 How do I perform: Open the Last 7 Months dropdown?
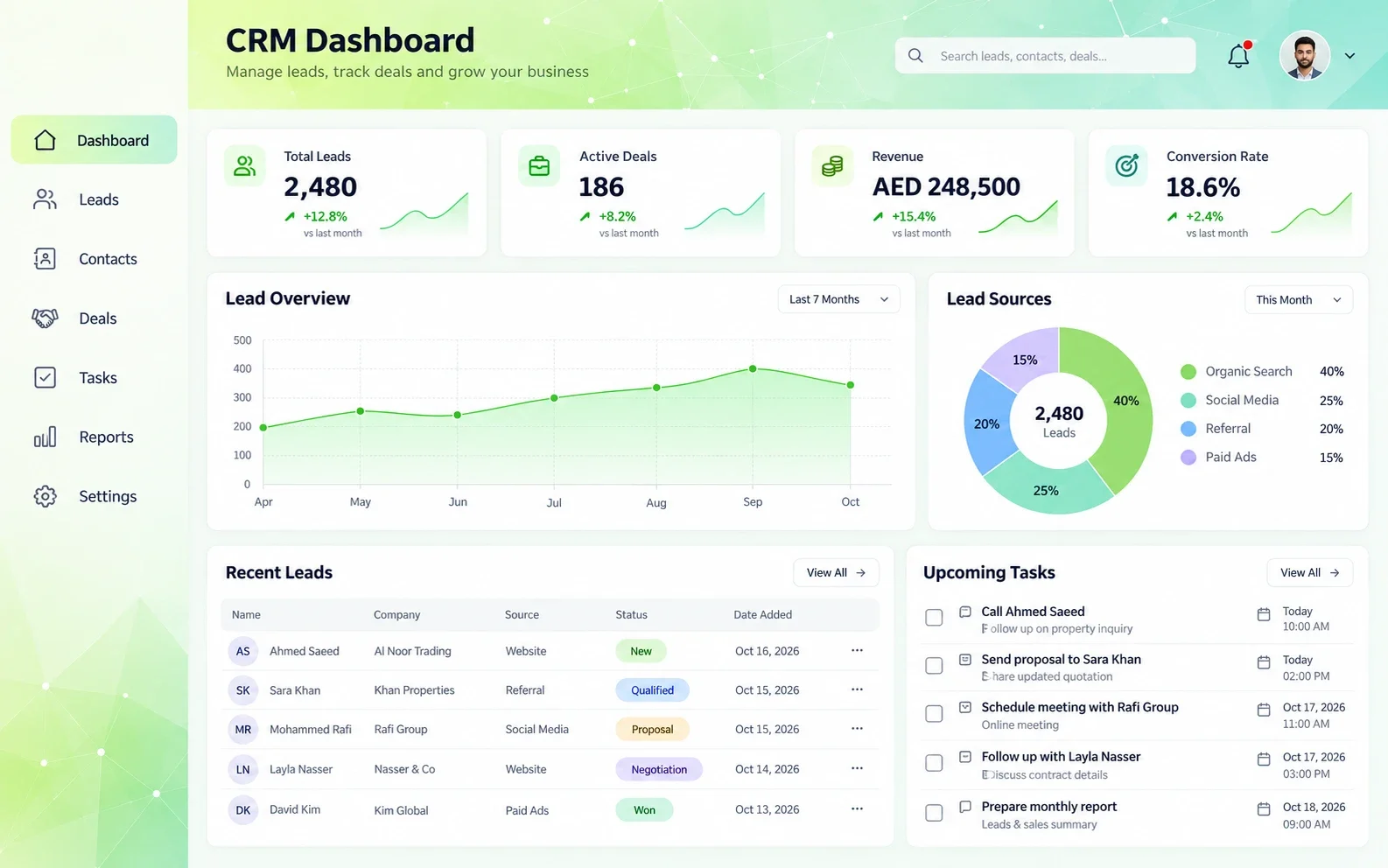click(838, 299)
